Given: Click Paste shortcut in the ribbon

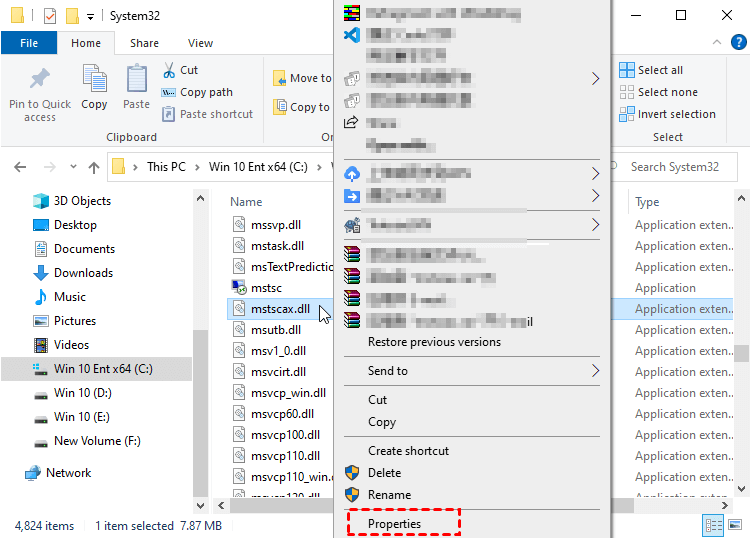Looking at the screenshot, I should coord(207,114).
